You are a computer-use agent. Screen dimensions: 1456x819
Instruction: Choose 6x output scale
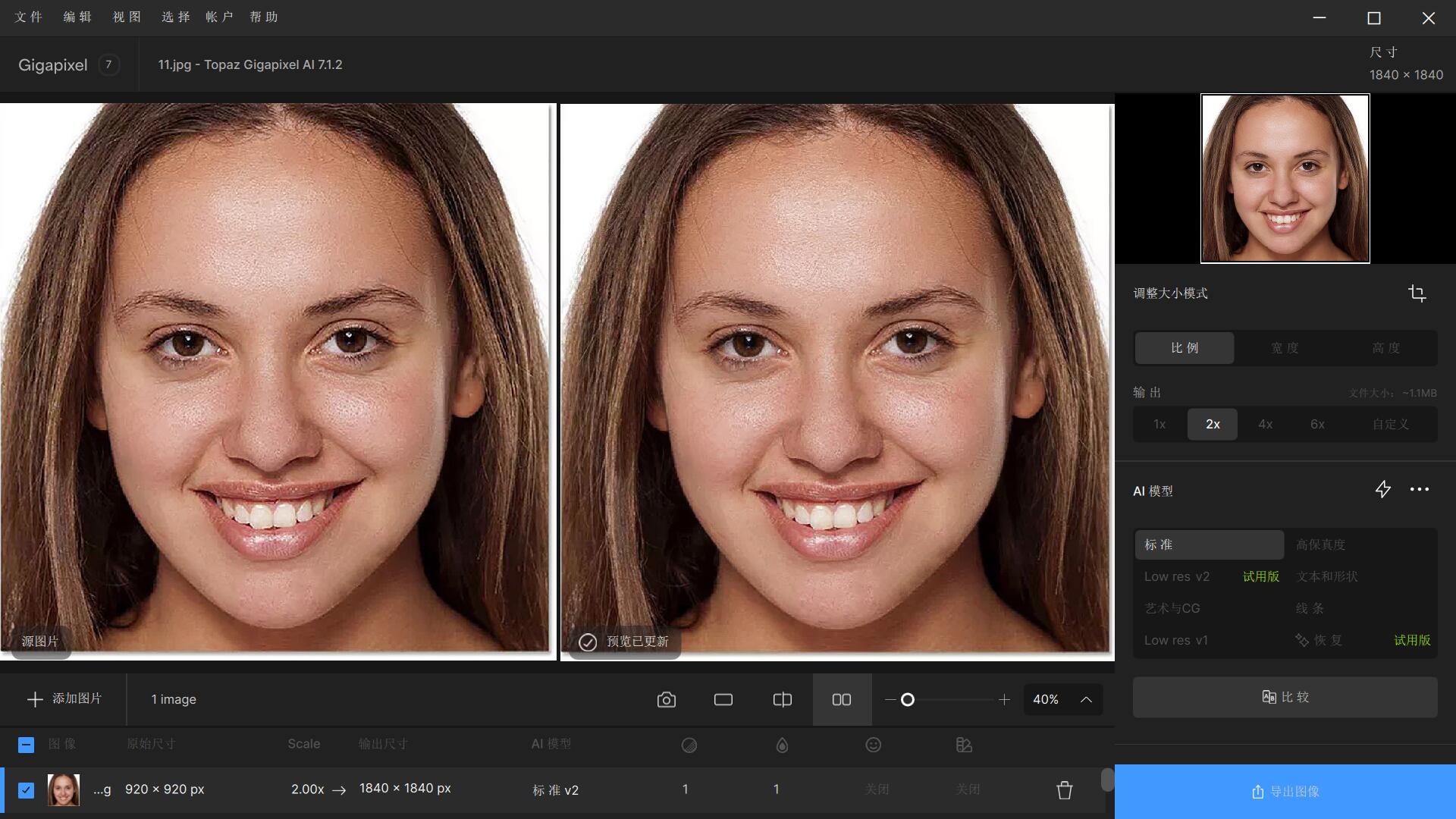coord(1317,425)
